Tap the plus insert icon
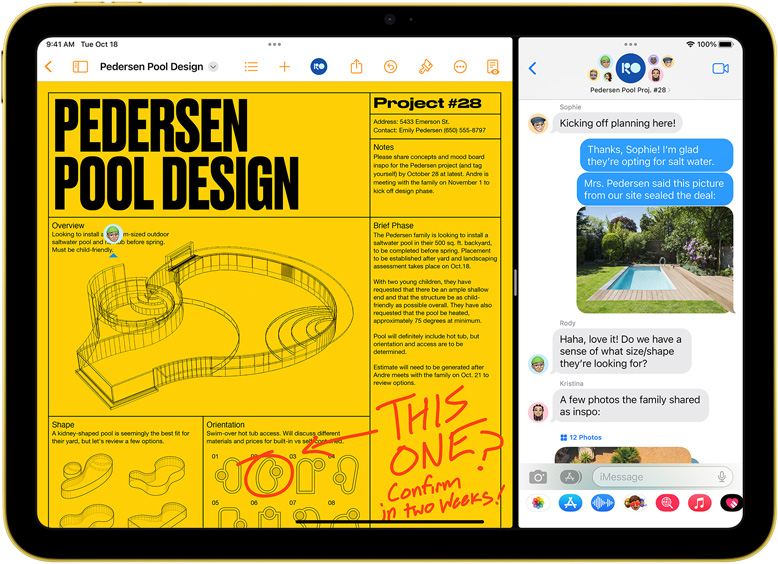Screen dimensions: 778x564 284,66
